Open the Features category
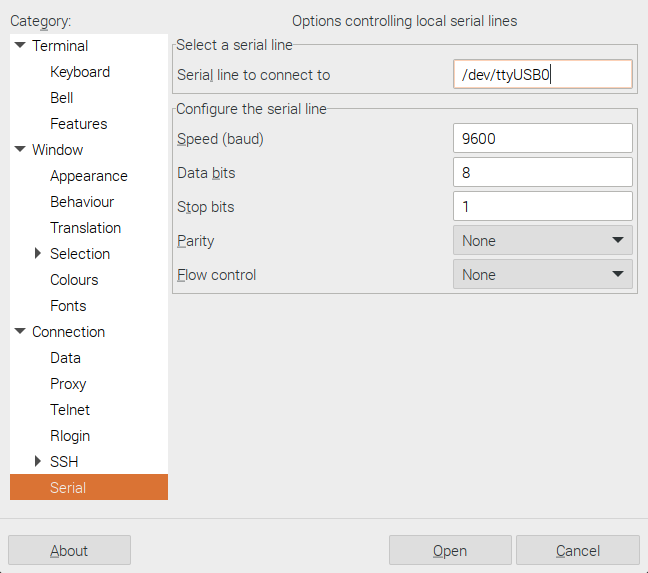Image resolution: width=648 pixels, height=573 pixels. click(x=79, y=124)
